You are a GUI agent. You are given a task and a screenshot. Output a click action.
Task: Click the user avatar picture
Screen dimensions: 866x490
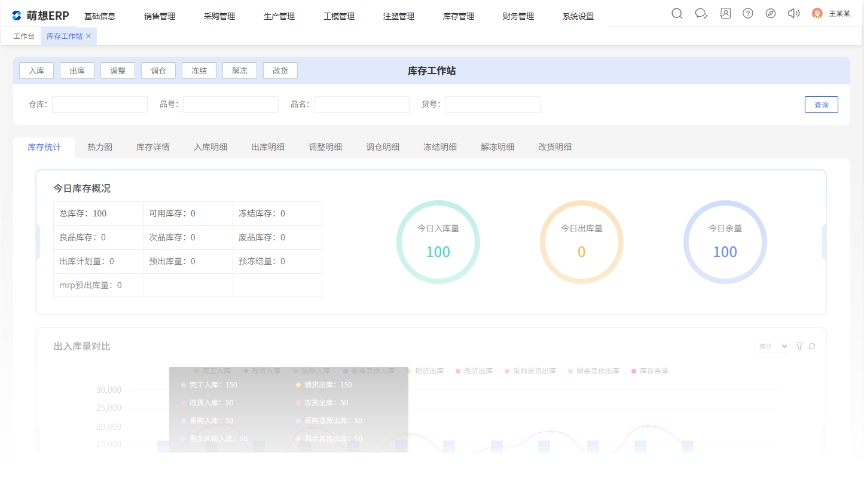pyautogui.click(x=817, y=14)
